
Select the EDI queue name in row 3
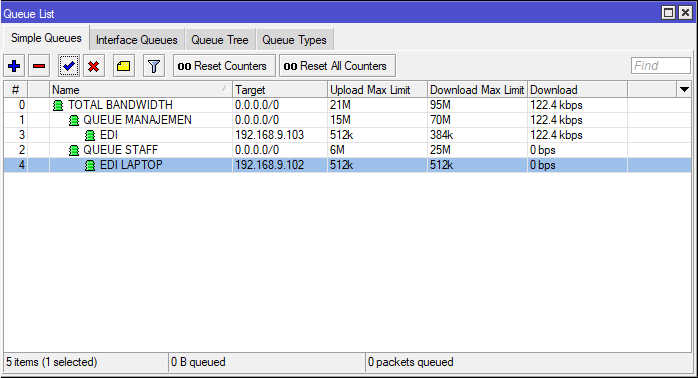pyautogui.click(x=109, y=135)
